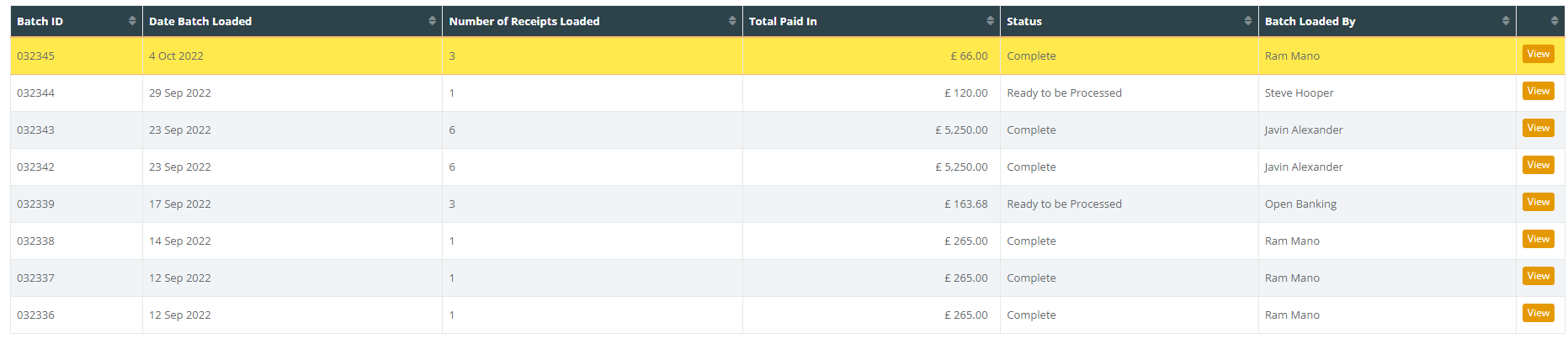Sort by Batch Loaded By arrows
The image size is (1568, 344).
pyautogui.click(x=1506, y=21)
